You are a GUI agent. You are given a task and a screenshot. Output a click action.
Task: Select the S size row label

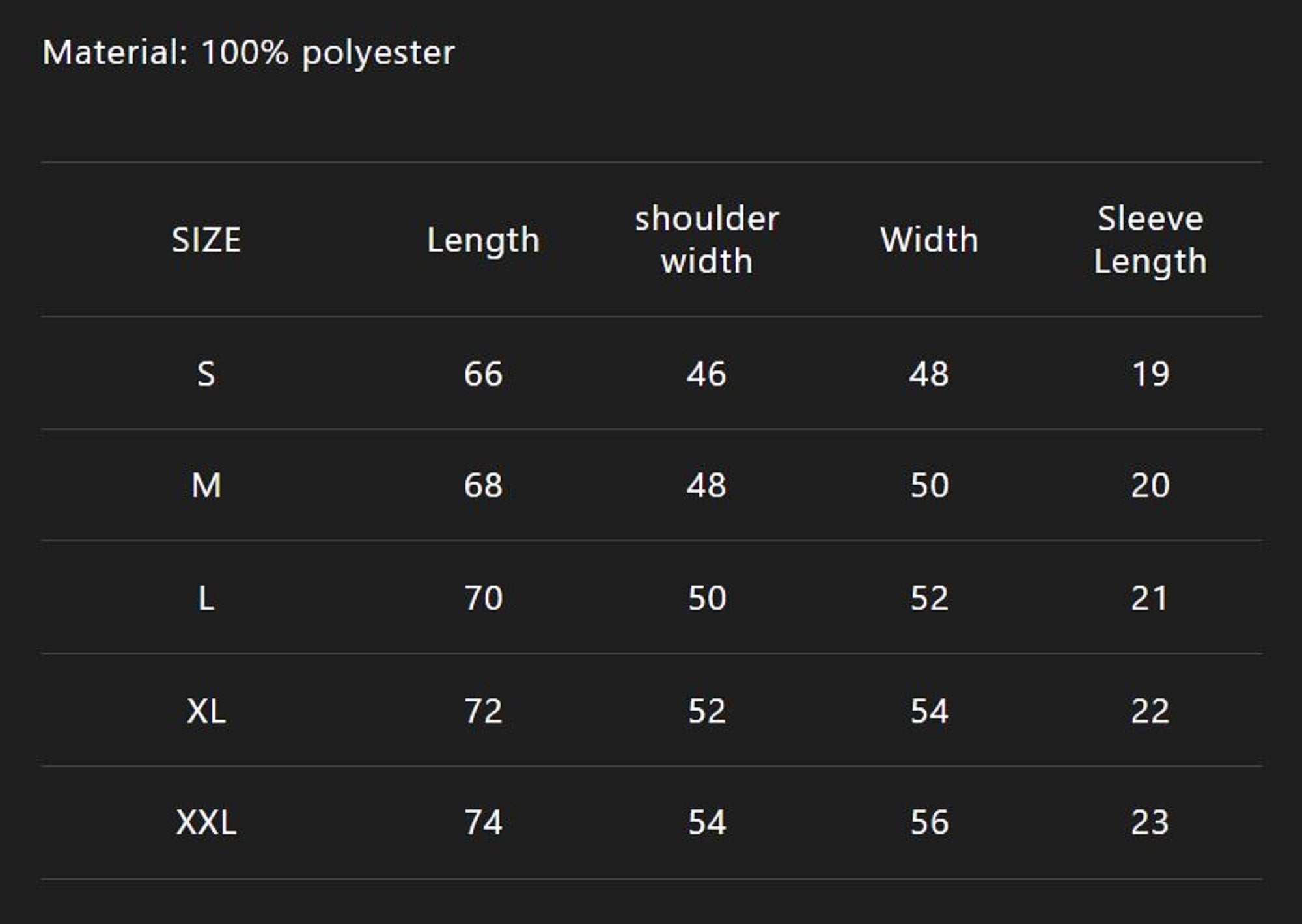coord(206,374)
